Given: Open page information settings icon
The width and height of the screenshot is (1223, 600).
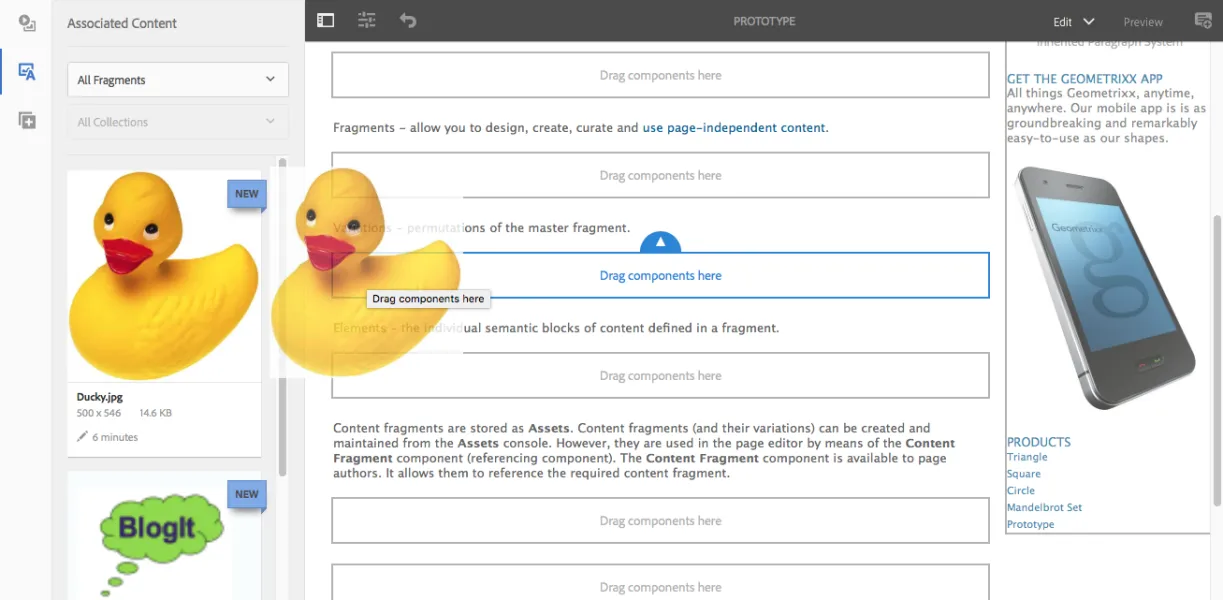Looking at the screenshot, I should 367,20.
